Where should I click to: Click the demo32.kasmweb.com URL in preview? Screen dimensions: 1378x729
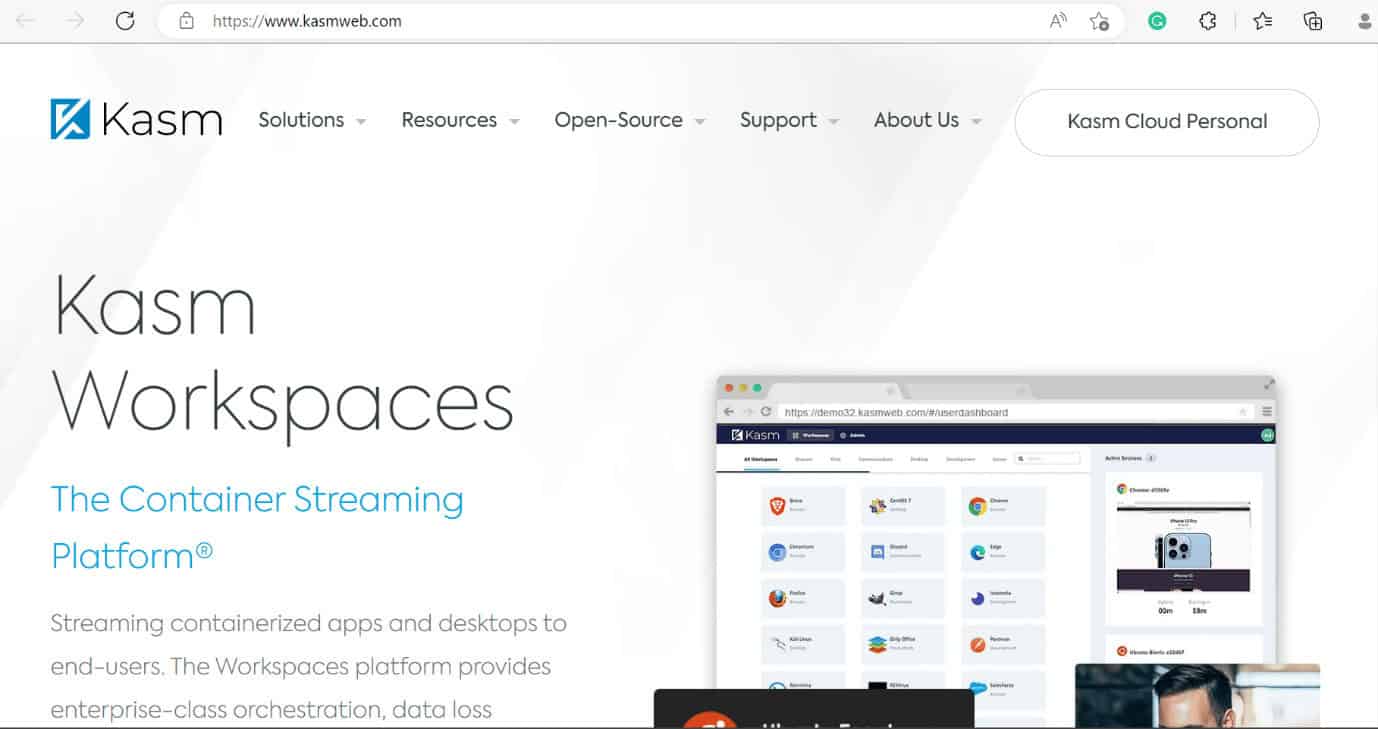point(896,412)
